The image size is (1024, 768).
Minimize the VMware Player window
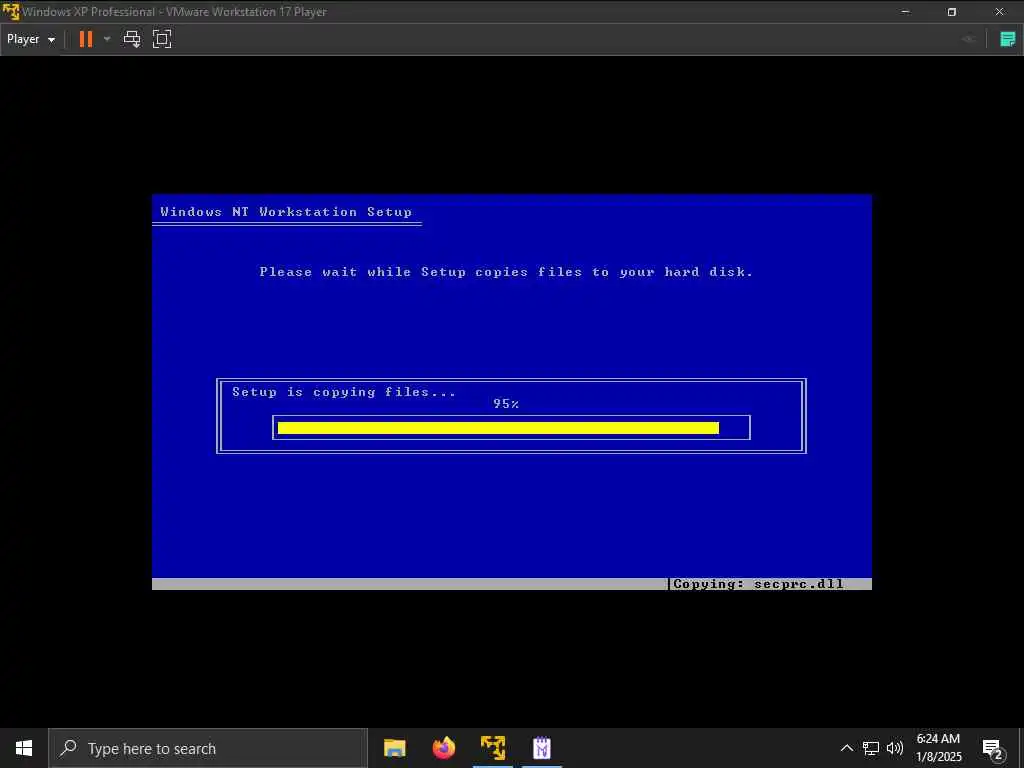905,12
